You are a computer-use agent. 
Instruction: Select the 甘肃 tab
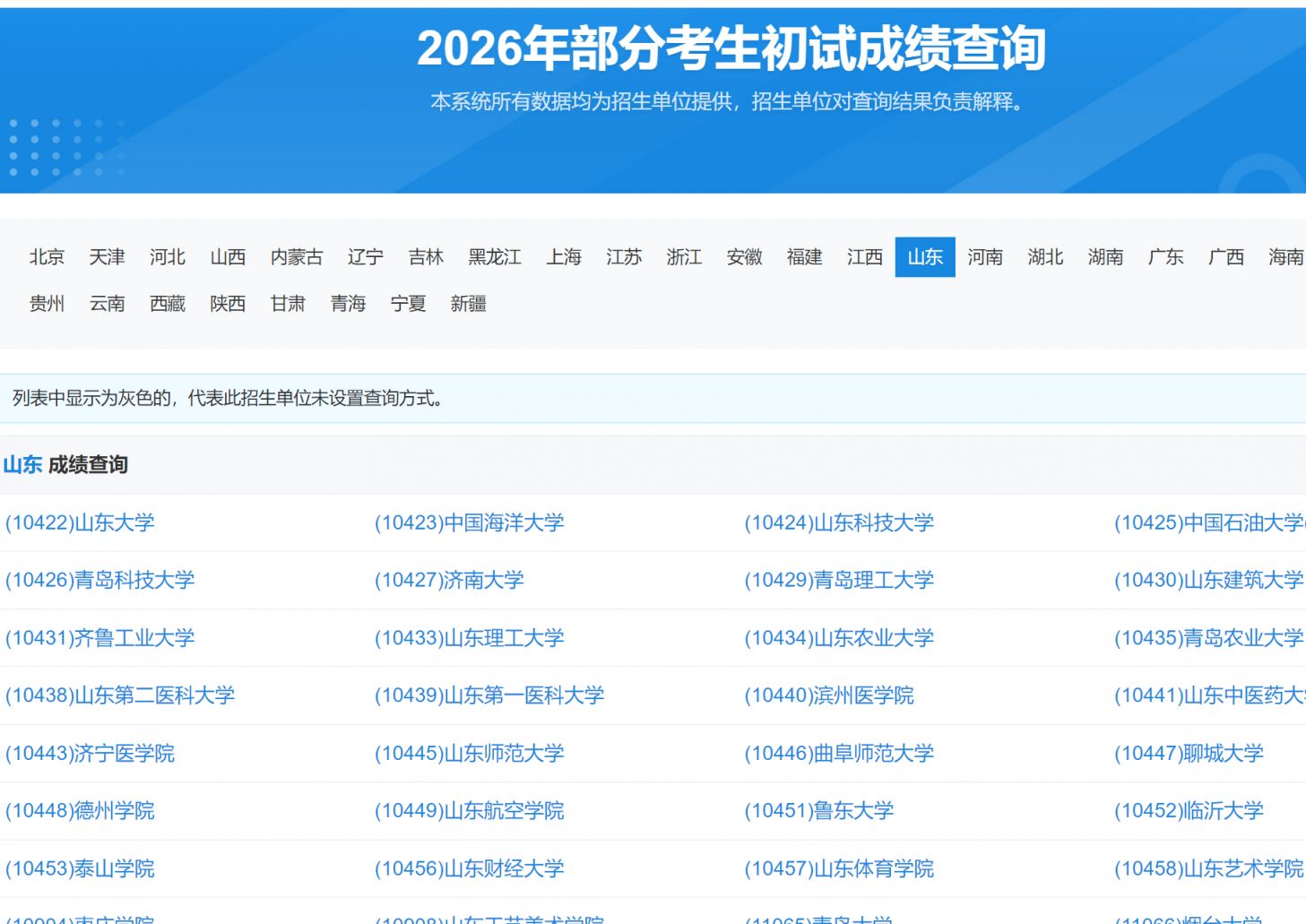click(288, 304)
